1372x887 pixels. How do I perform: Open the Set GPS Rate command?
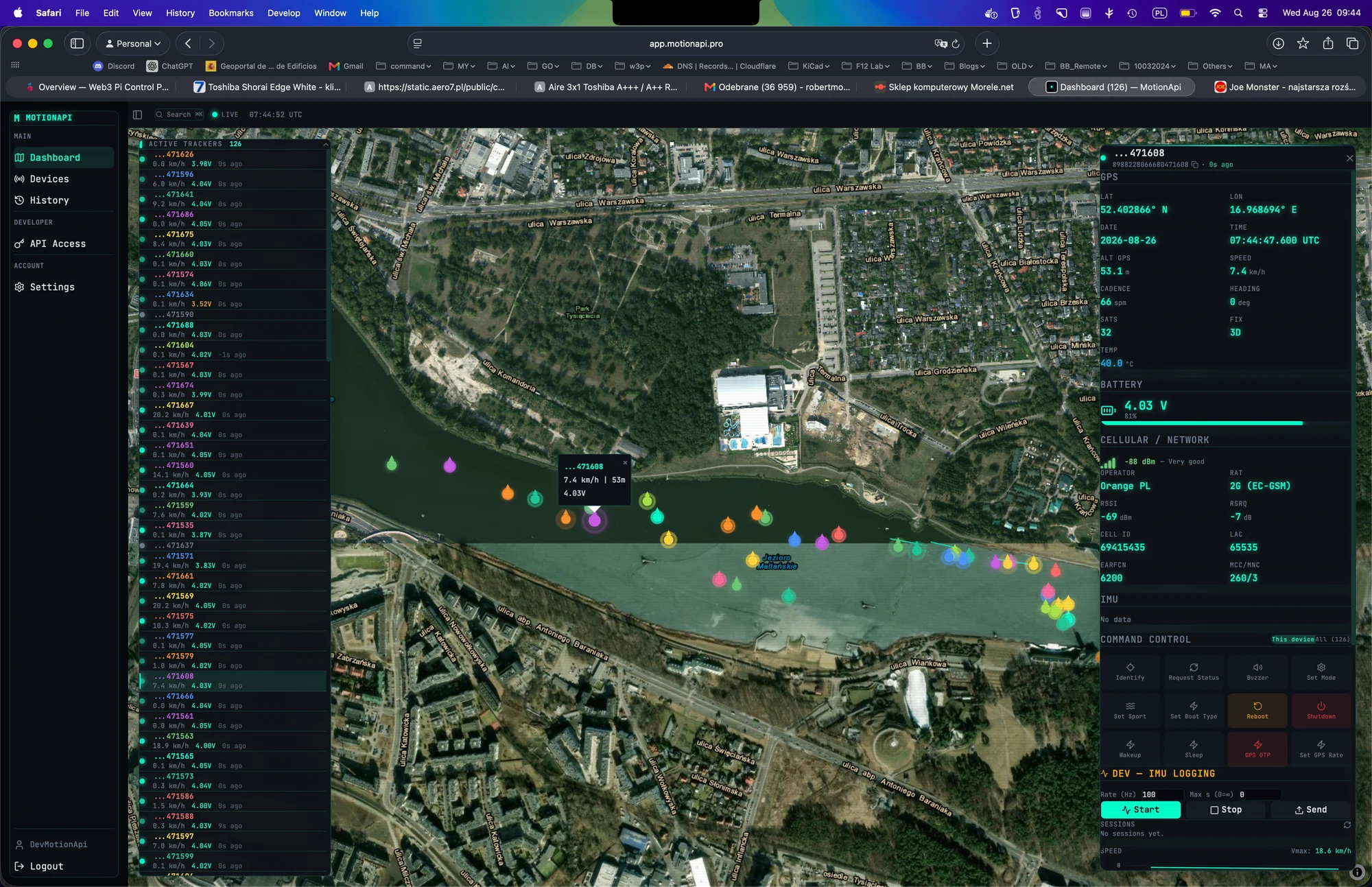click(1321, 749)
